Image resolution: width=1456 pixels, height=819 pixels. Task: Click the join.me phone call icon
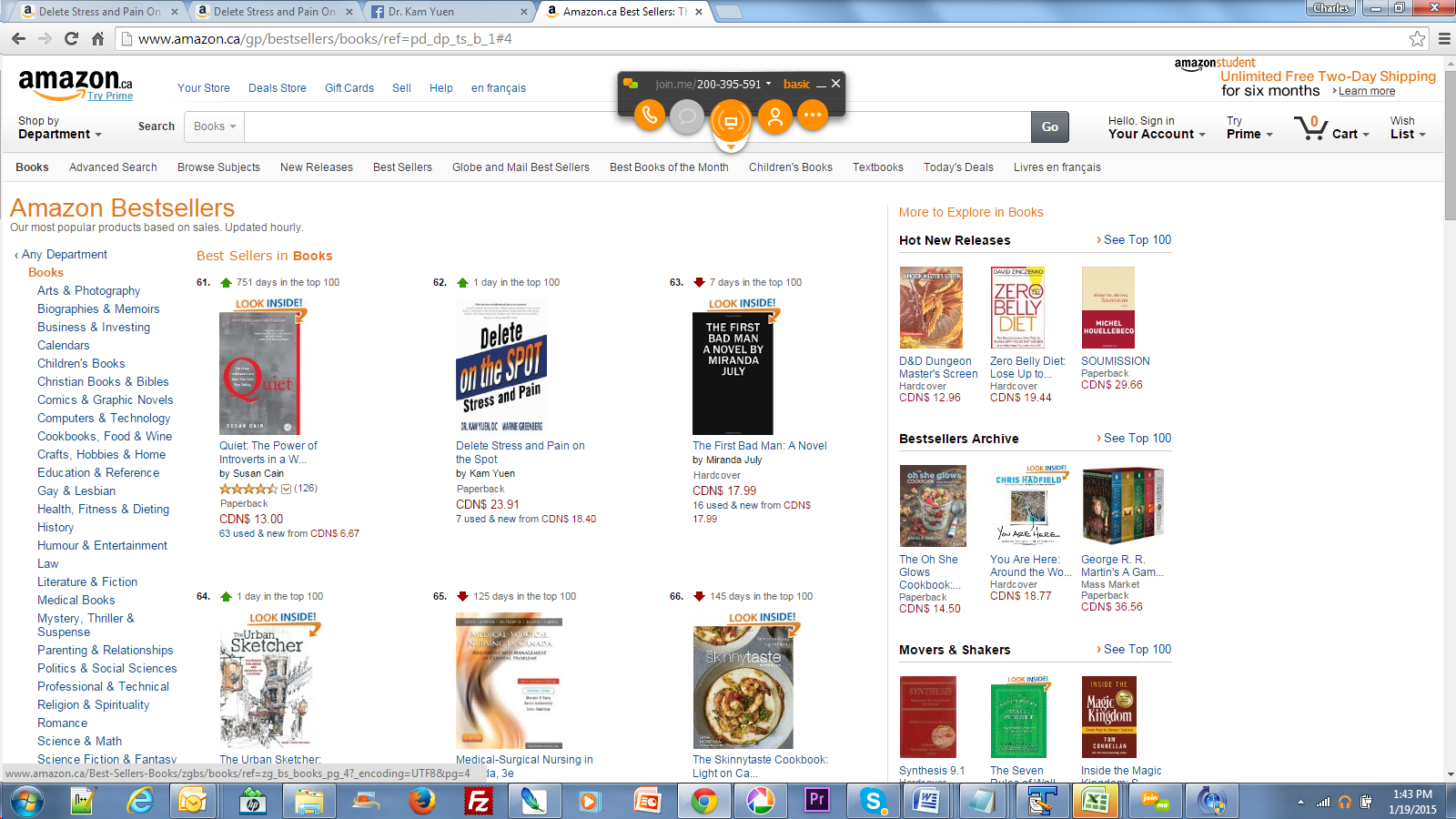[649, 116]
